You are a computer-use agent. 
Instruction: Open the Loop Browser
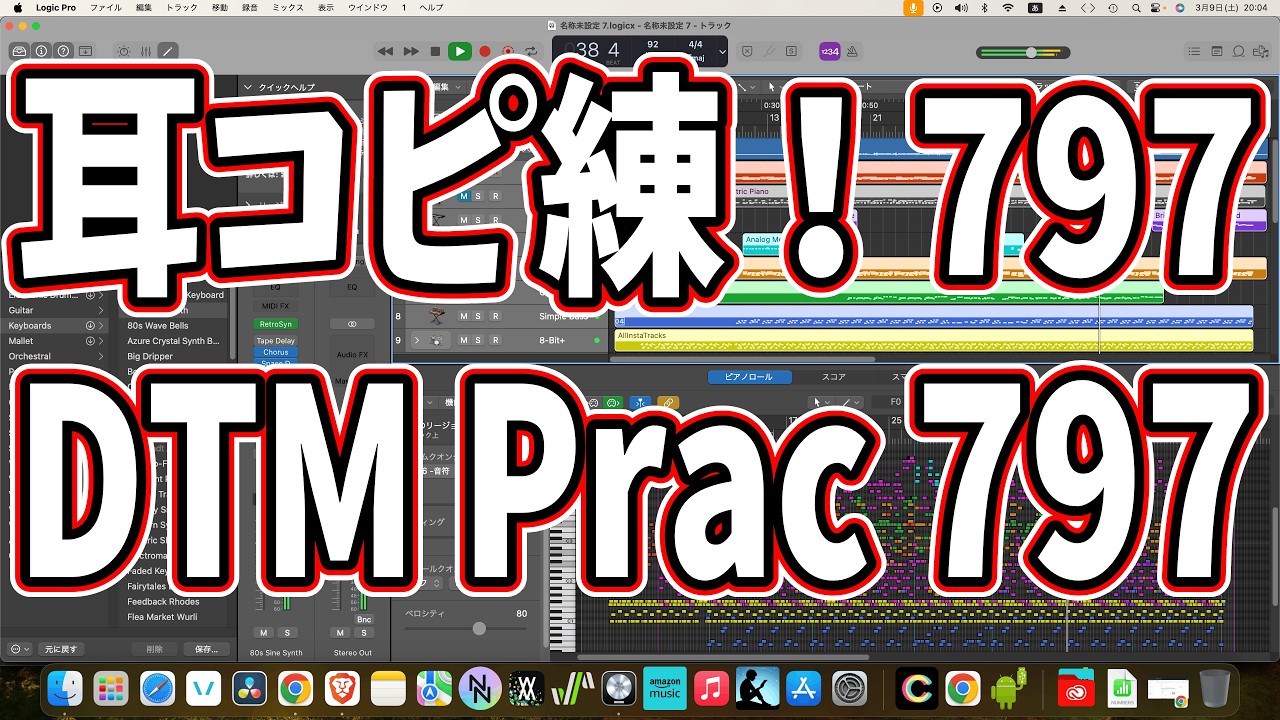[1239, 51]
